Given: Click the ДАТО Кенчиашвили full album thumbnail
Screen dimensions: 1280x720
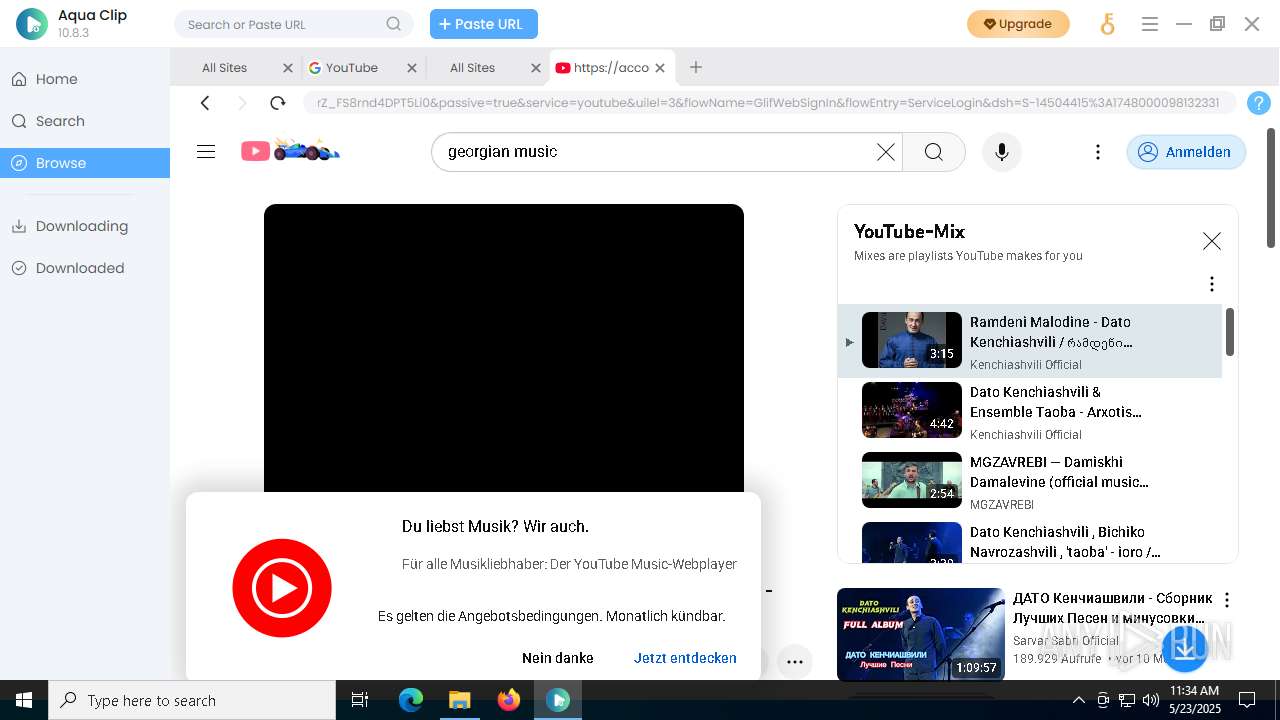Looking at the screenshot, I should tap(921, 634).
